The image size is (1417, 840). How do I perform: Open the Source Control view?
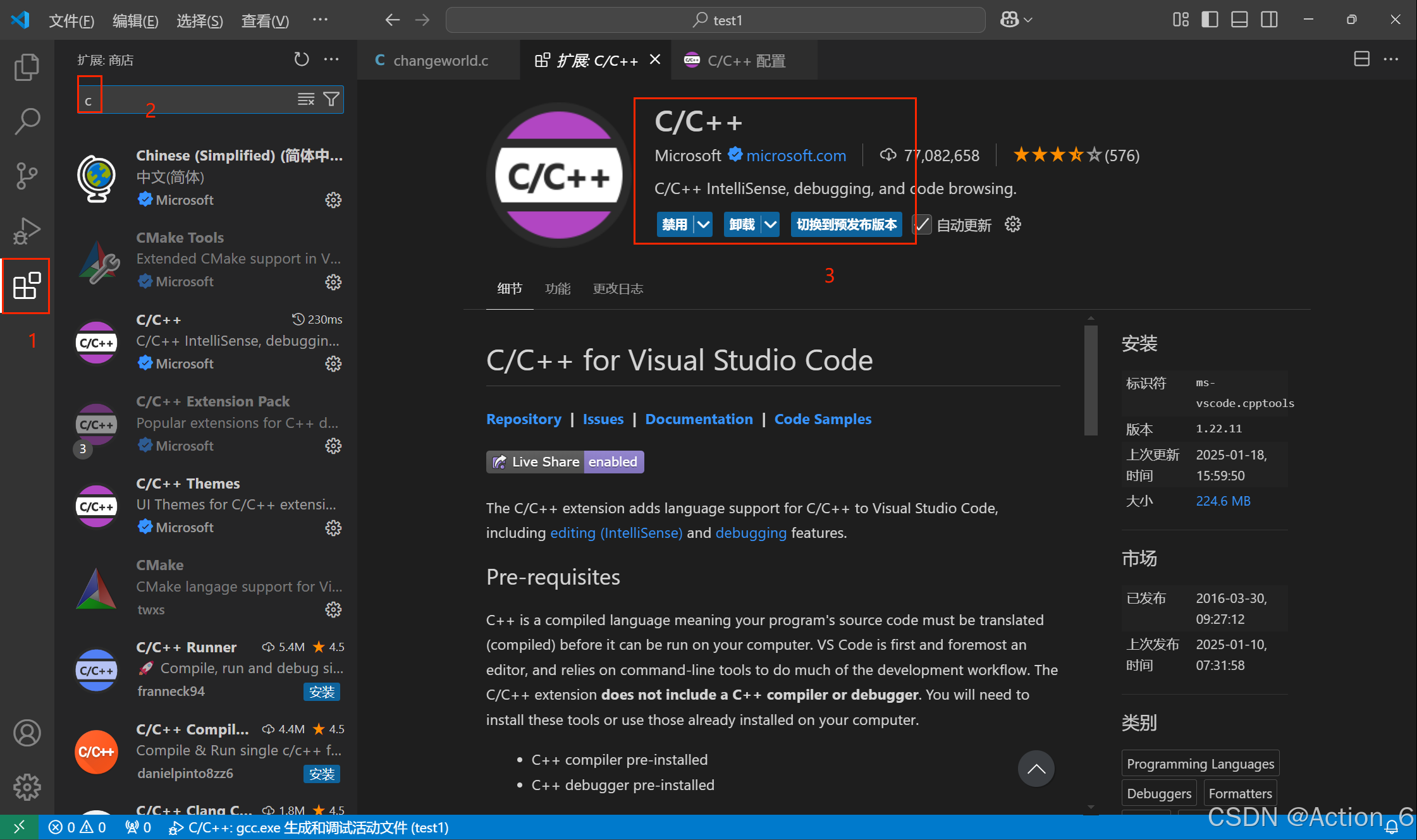[27, 176]
